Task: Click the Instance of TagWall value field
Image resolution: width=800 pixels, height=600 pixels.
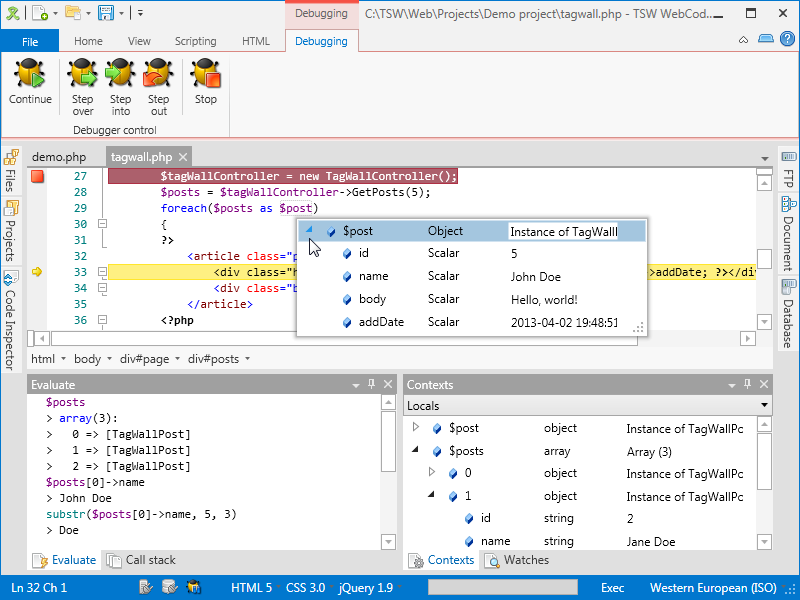Action: click(563, 232)
